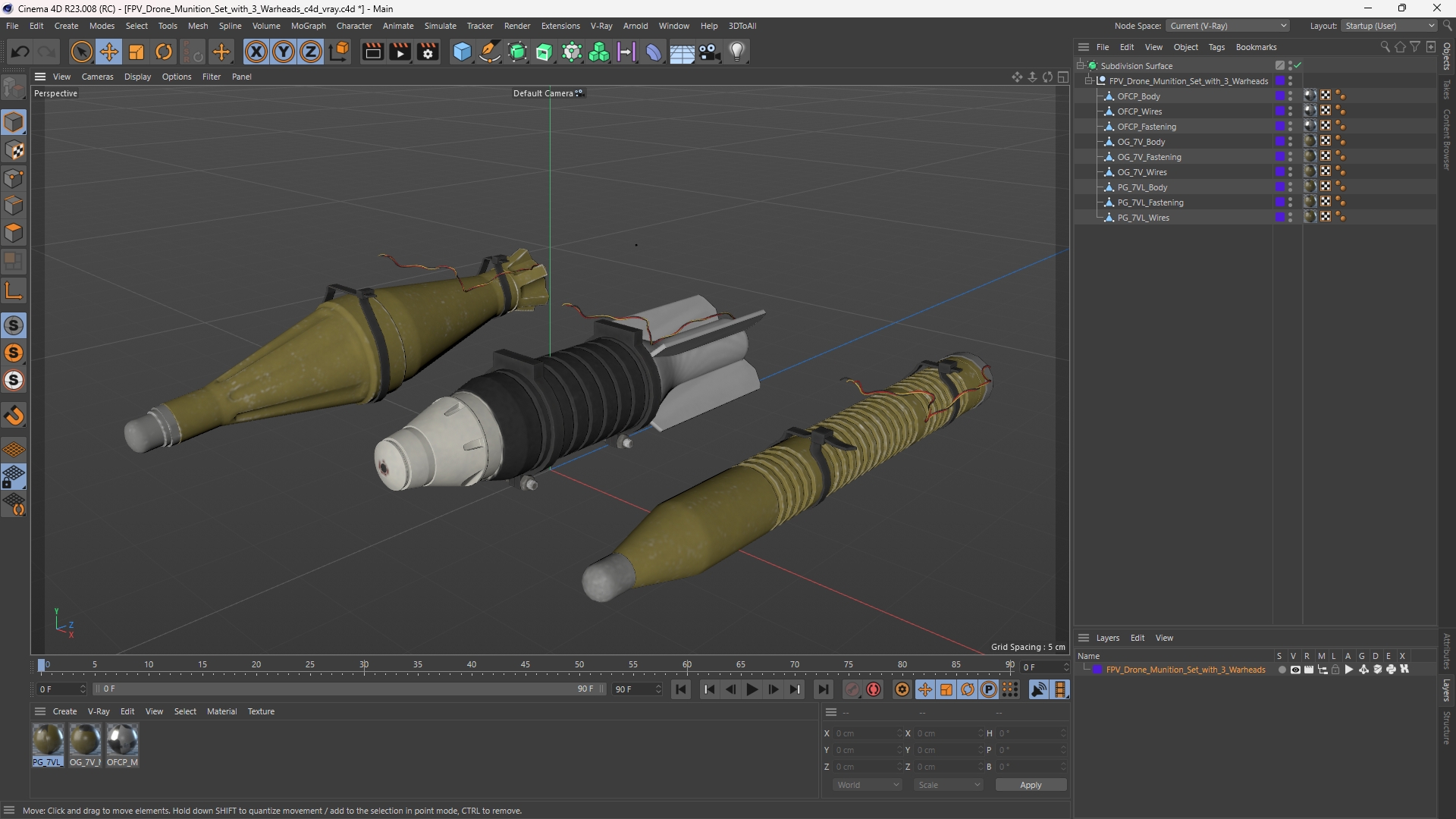The height and width of the screenshot is (819, 1456).
Task: Activate the Scale tool
Action: [136, 52]
